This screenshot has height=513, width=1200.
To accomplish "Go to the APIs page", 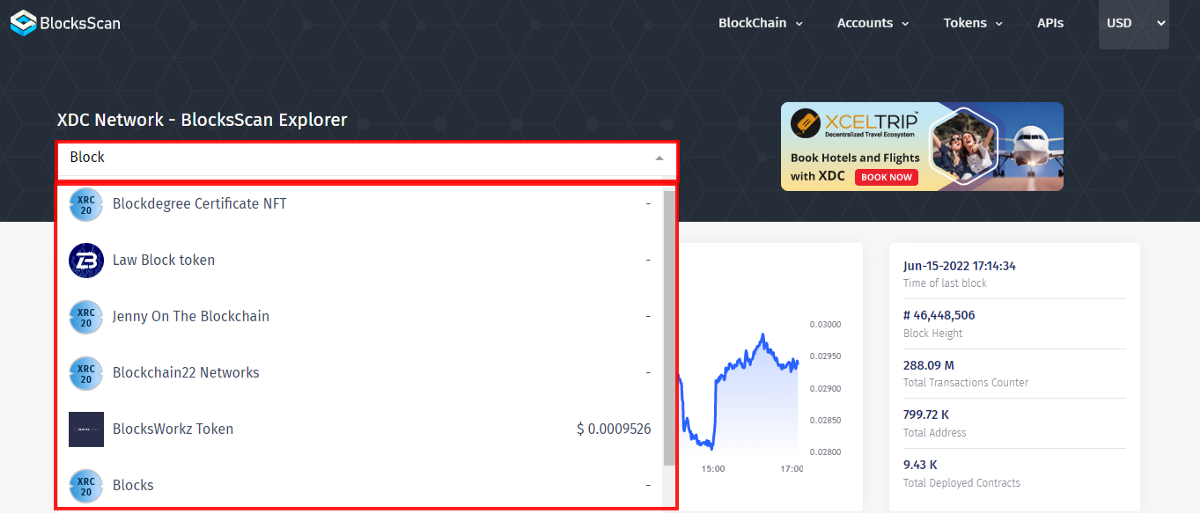I will pyautogui.click(x=1050, y=23).
